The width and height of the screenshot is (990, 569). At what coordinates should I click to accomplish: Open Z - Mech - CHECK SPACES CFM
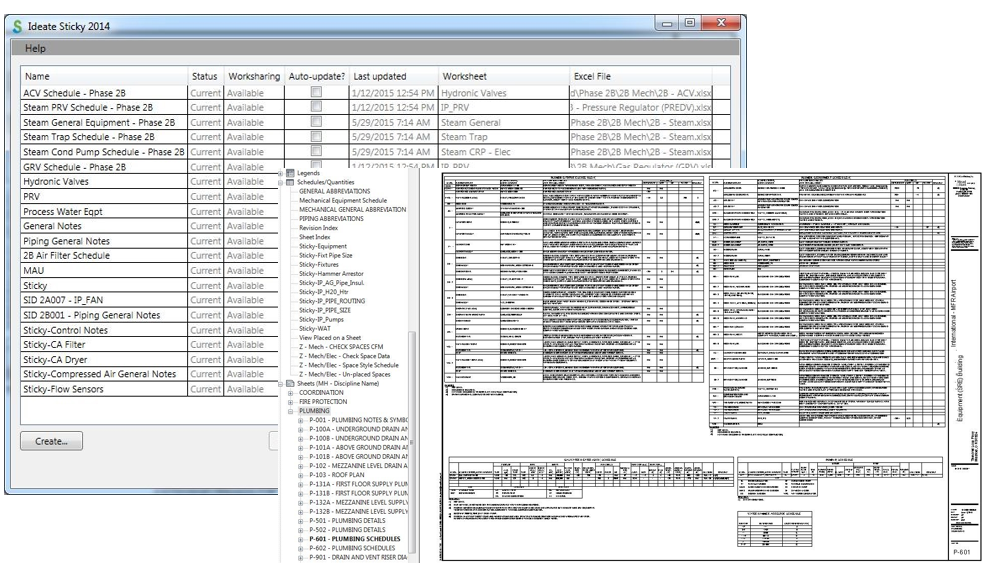click(x=341, y=347)
